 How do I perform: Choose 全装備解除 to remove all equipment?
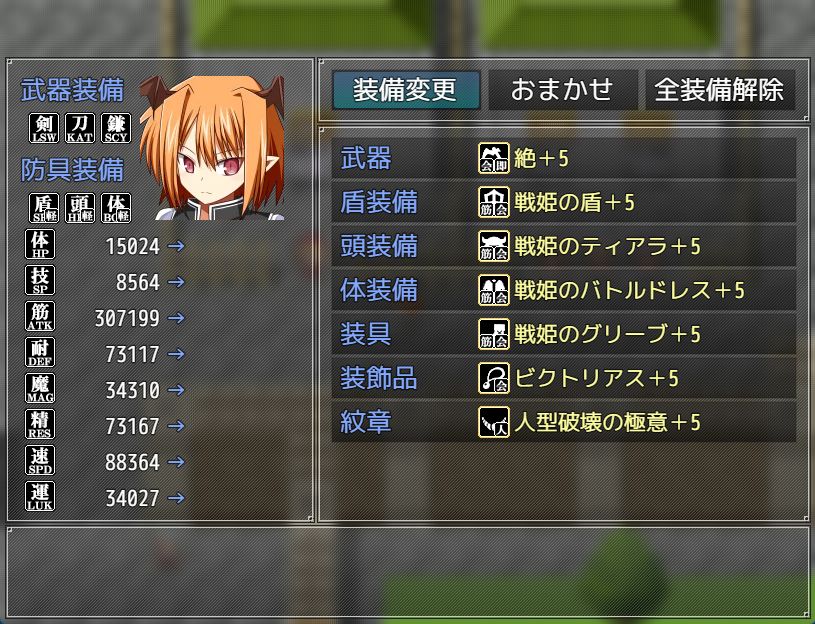[x=720, y=90]
